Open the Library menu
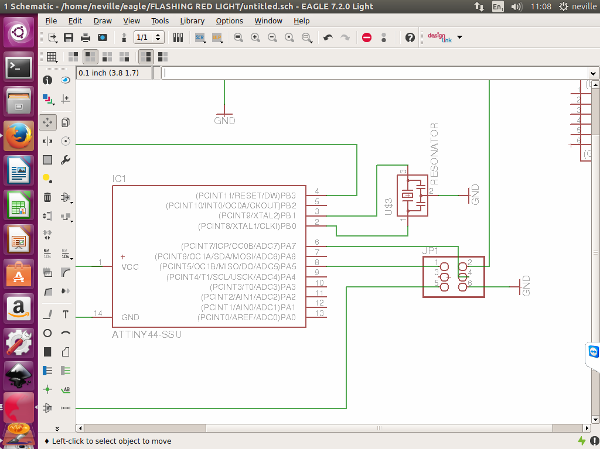This screenshot has width=600, height=449. pos(192,20)
